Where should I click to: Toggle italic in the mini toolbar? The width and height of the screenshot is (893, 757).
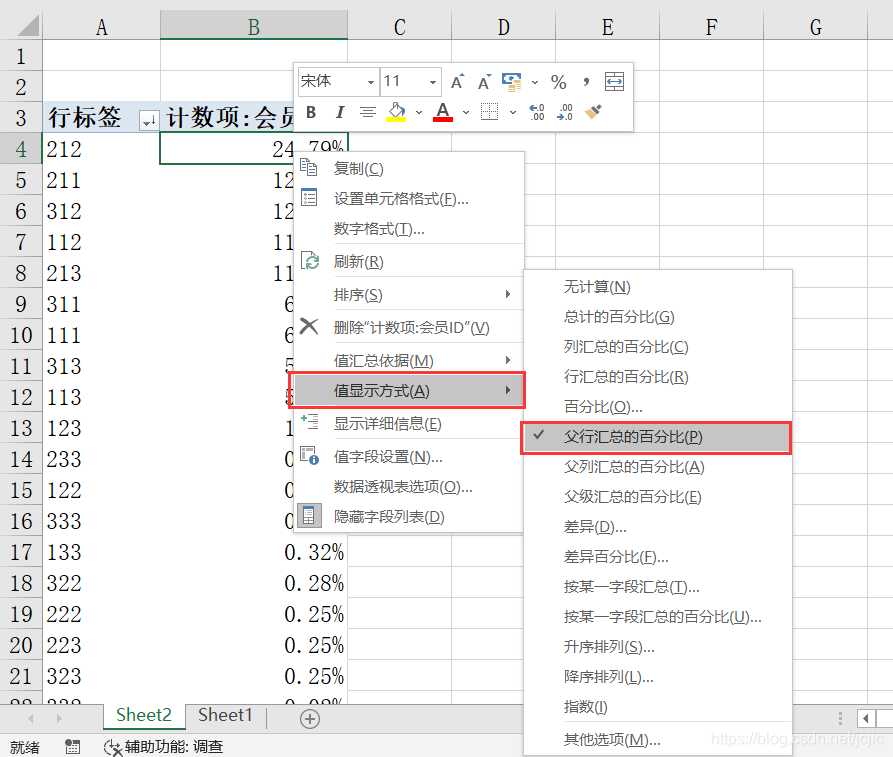point(339,112)
